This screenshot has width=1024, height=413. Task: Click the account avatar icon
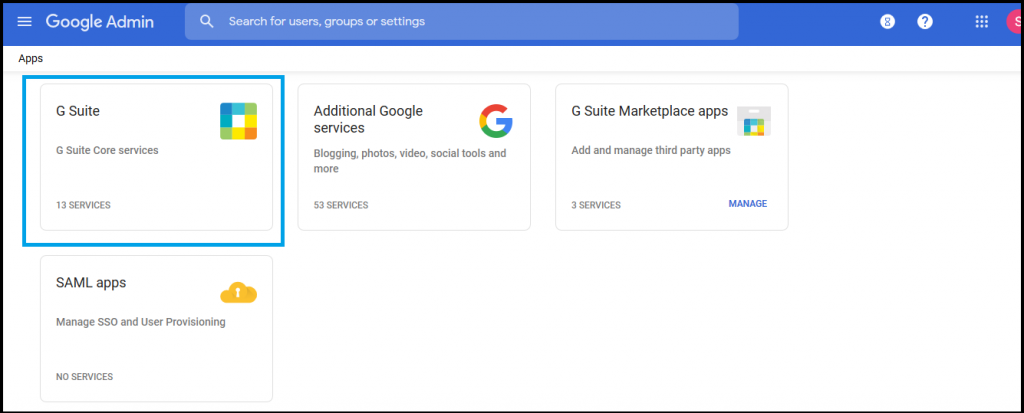point(1015,22)
